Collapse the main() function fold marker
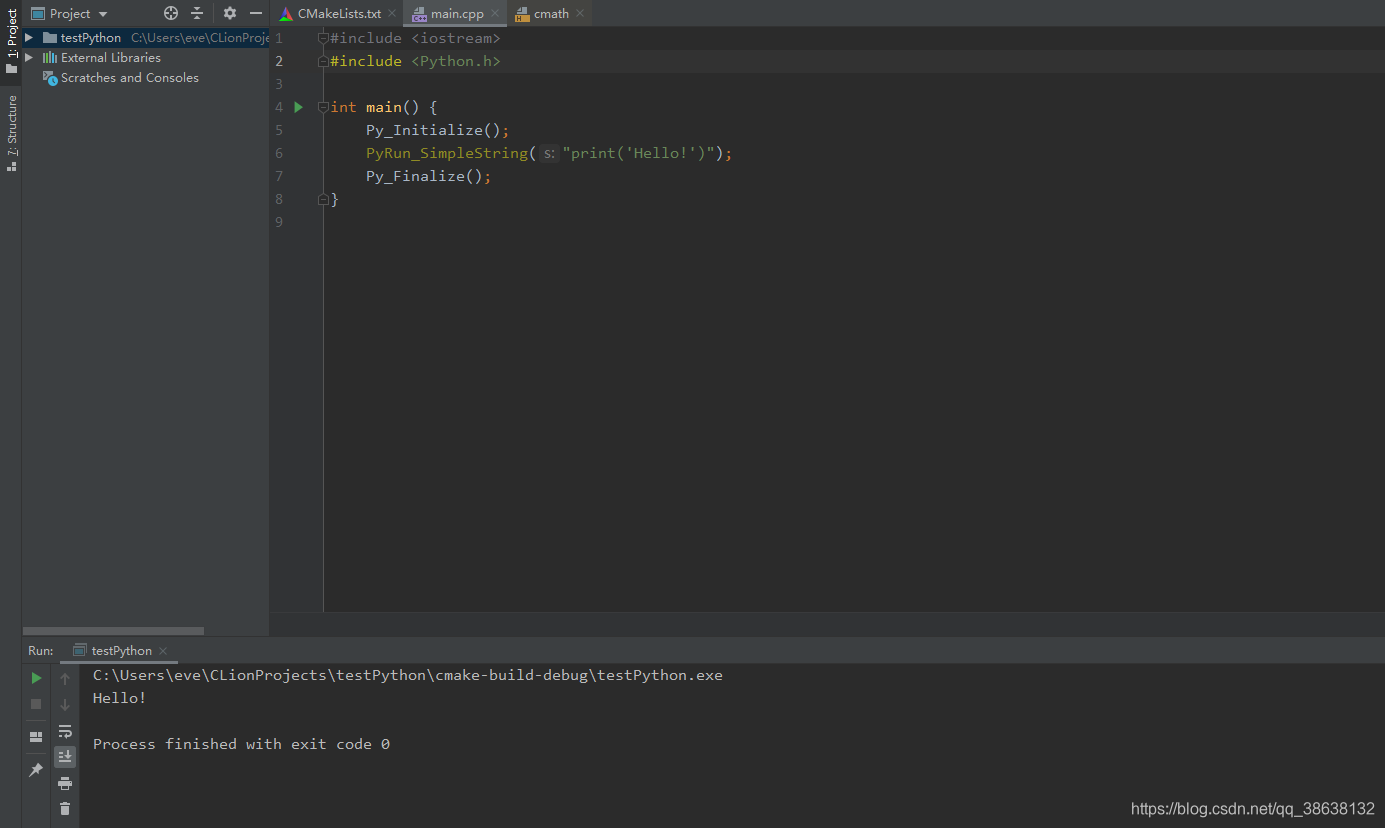1385x828 pixels. [322, 107]
